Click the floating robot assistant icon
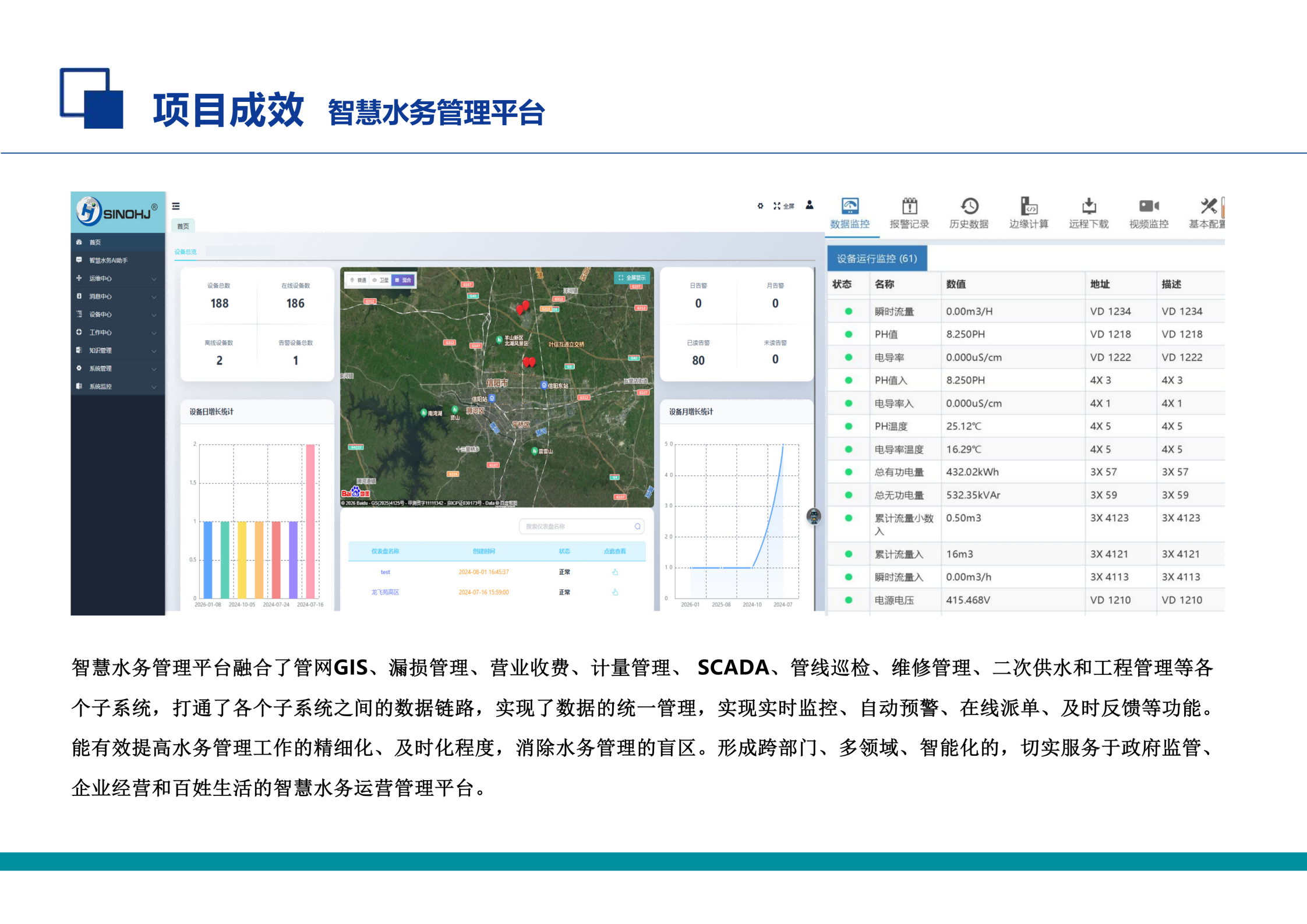The width and height of the screenshot is (1307, 924). click(x=814, y=516)
